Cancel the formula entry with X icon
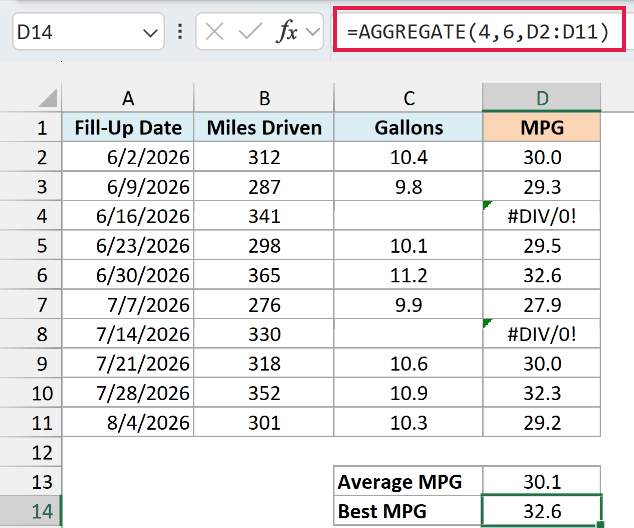Image resolution: width=634 pixels, height=528 pixels. coord(214,32)
